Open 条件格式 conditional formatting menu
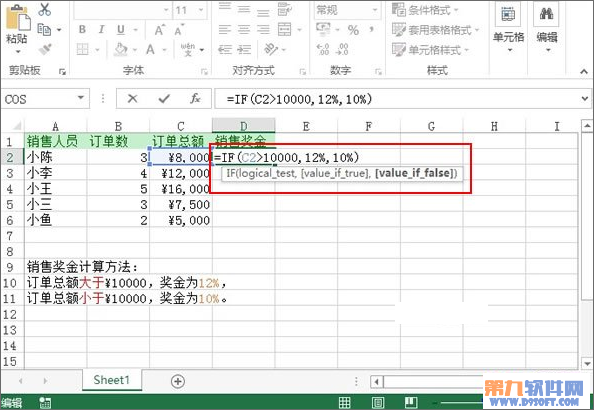This screenshot has width=594, height=410. click(425, 10)
